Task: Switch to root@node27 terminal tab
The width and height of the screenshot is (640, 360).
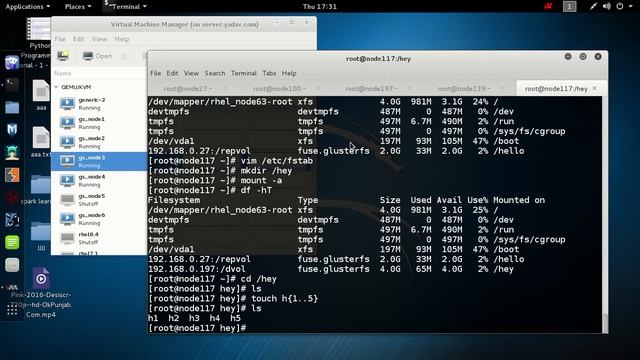Action: [188, 89]
